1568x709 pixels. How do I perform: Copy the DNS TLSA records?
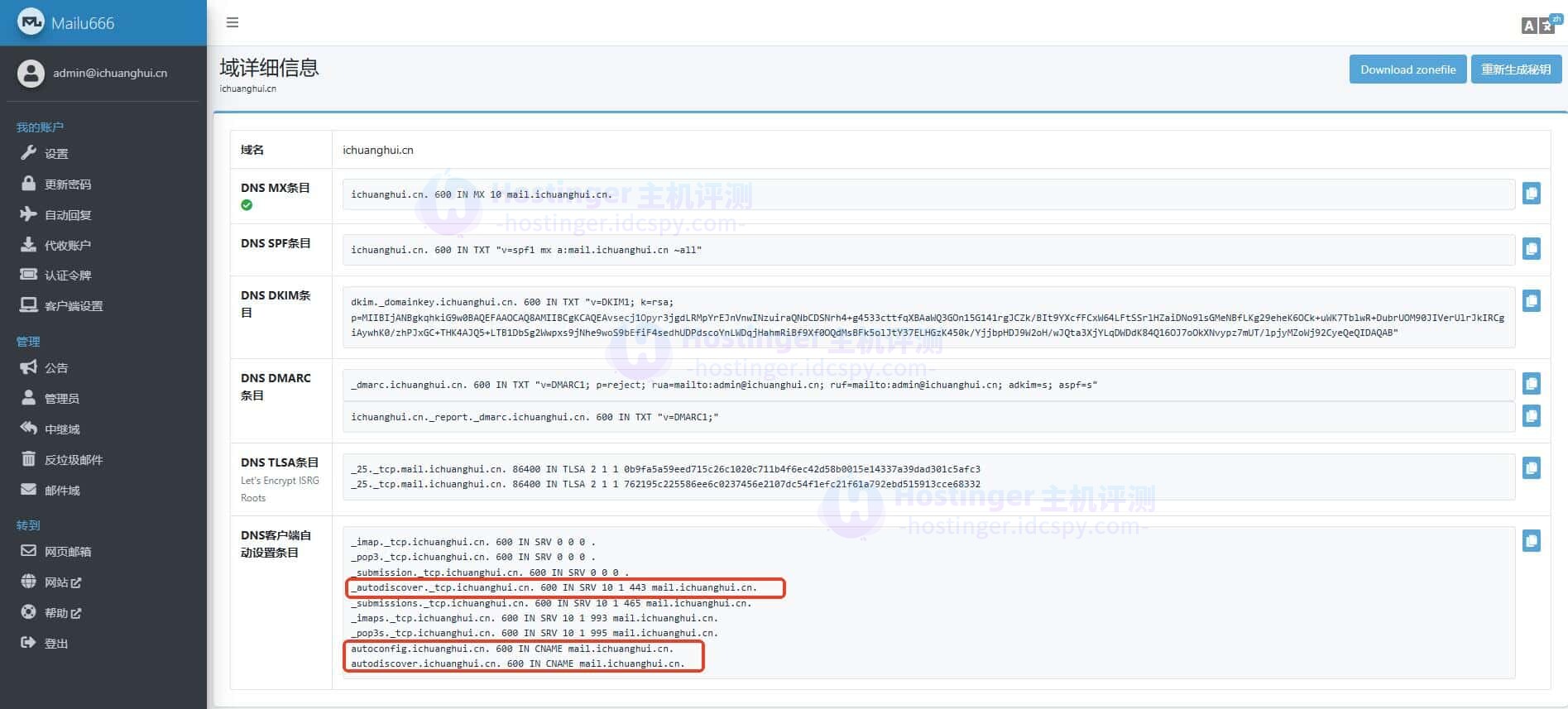click(1531, 468)
